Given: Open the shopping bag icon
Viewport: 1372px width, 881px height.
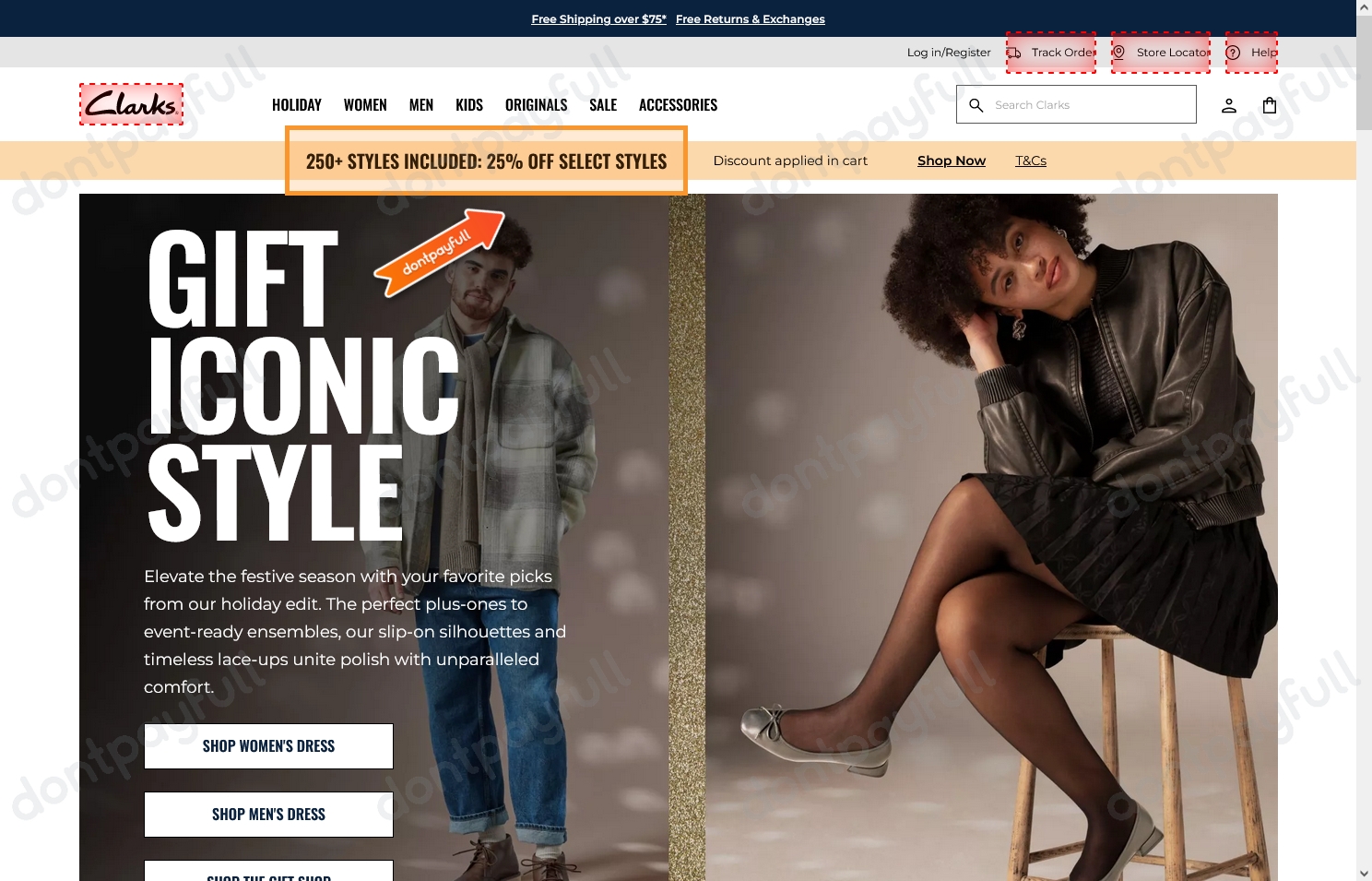Looking at the screenshot, I should (x=1270, y=104).
